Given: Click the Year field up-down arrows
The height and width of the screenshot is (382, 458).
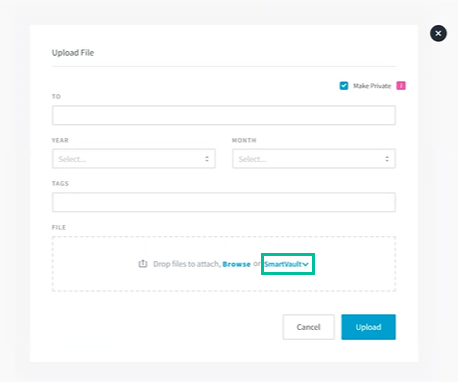Looking at the screenshot, I should click(207, 159).
